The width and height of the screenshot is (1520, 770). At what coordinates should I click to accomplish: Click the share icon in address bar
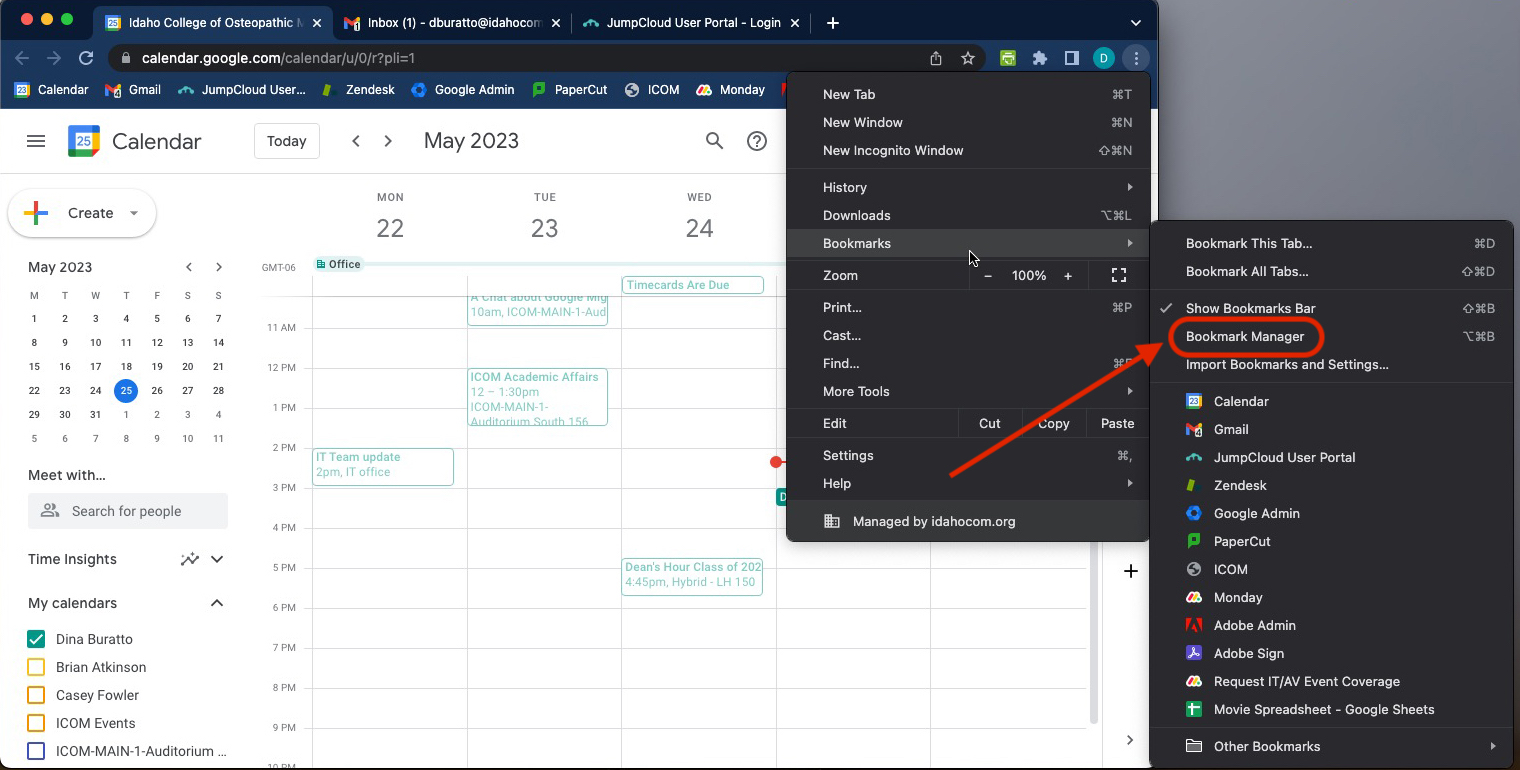(936, 58)
